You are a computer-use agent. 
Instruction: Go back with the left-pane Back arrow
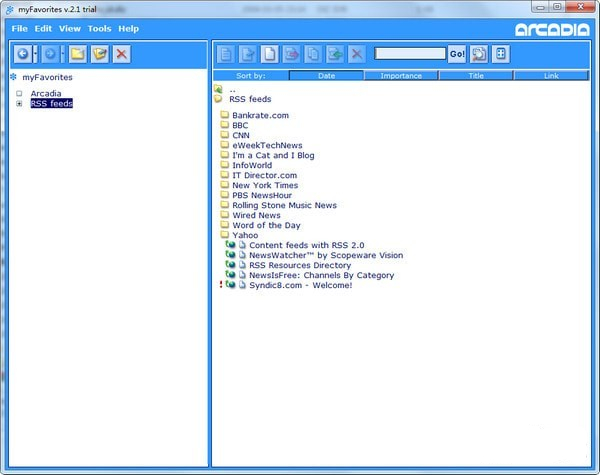[x=23, y=54]
